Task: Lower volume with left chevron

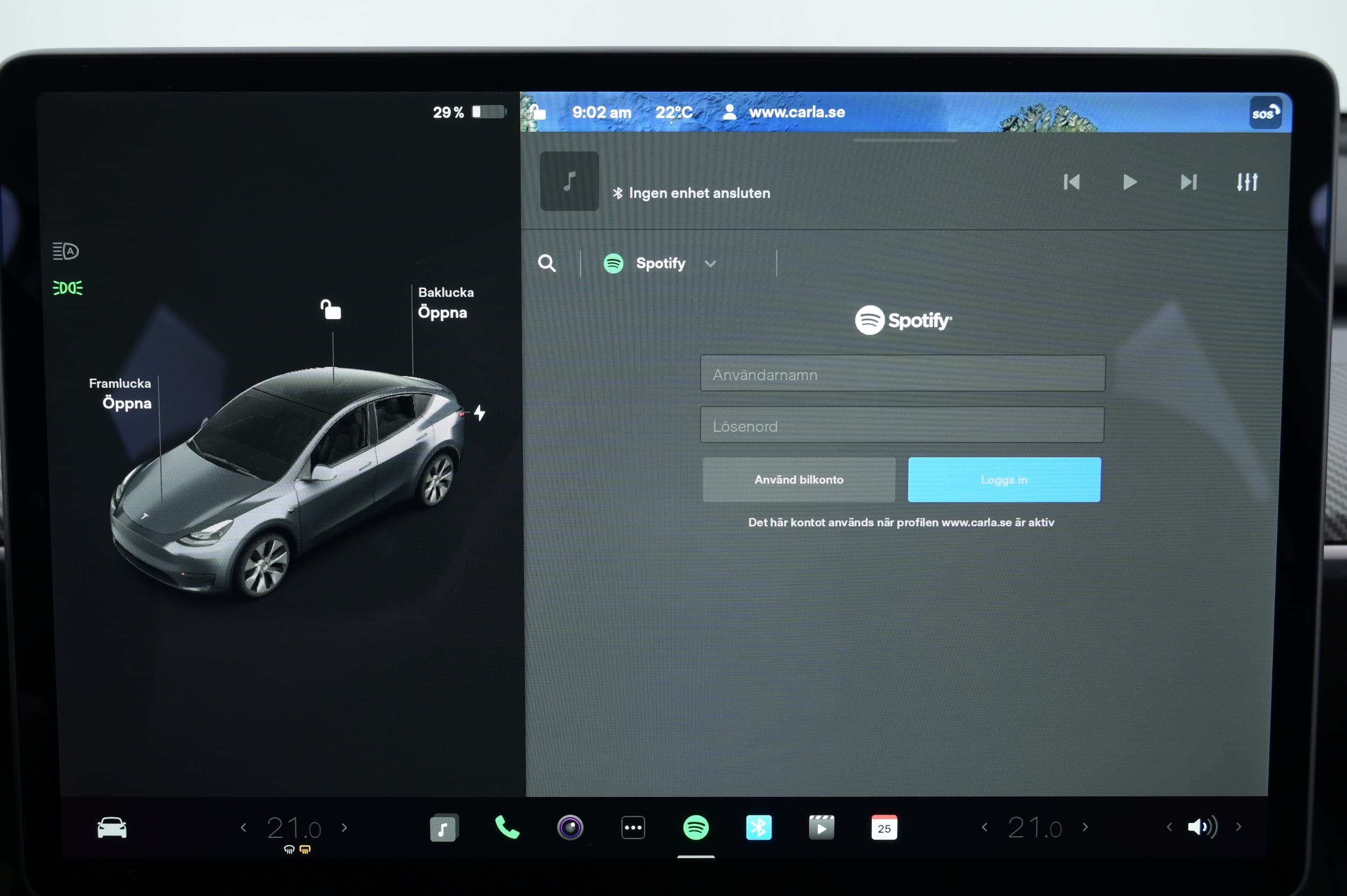Action: click(x=1169, y=827)
